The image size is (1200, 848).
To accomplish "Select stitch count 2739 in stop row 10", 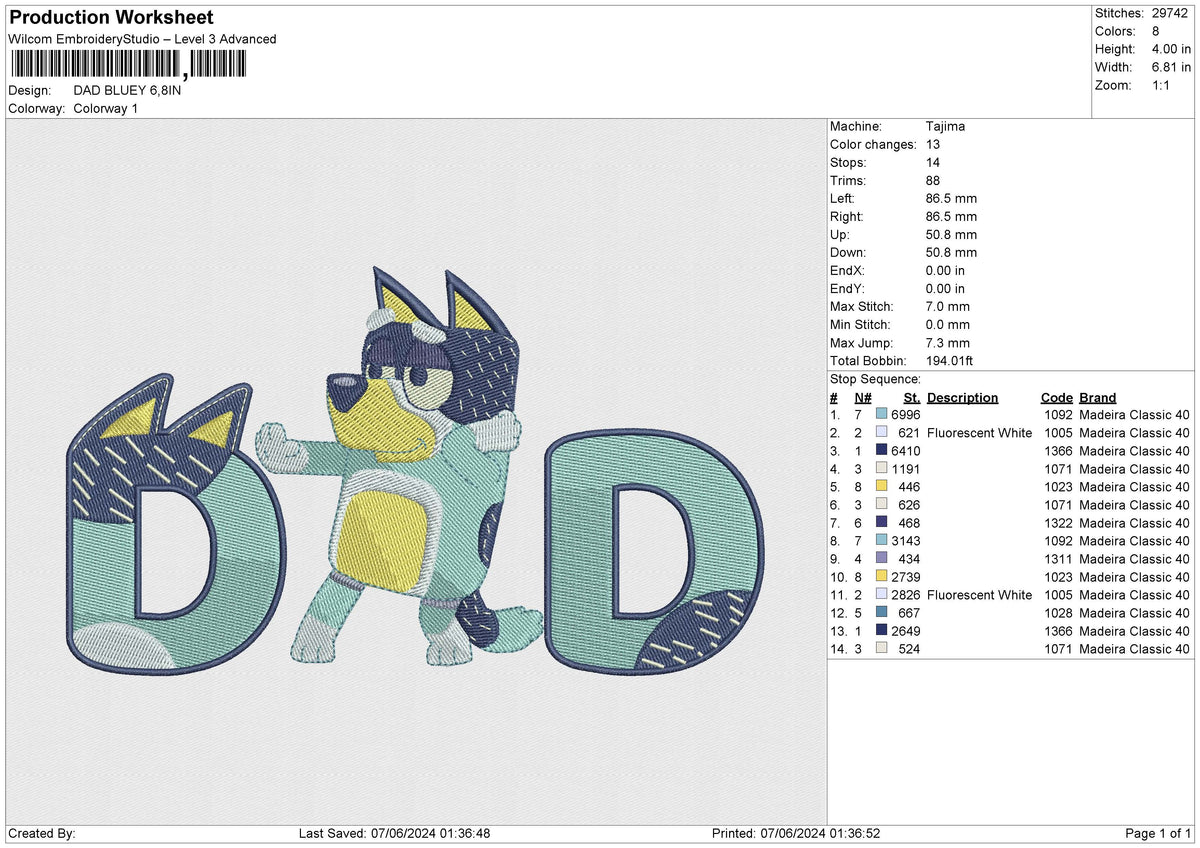I will pyautogui.click(x=905, y=577).
